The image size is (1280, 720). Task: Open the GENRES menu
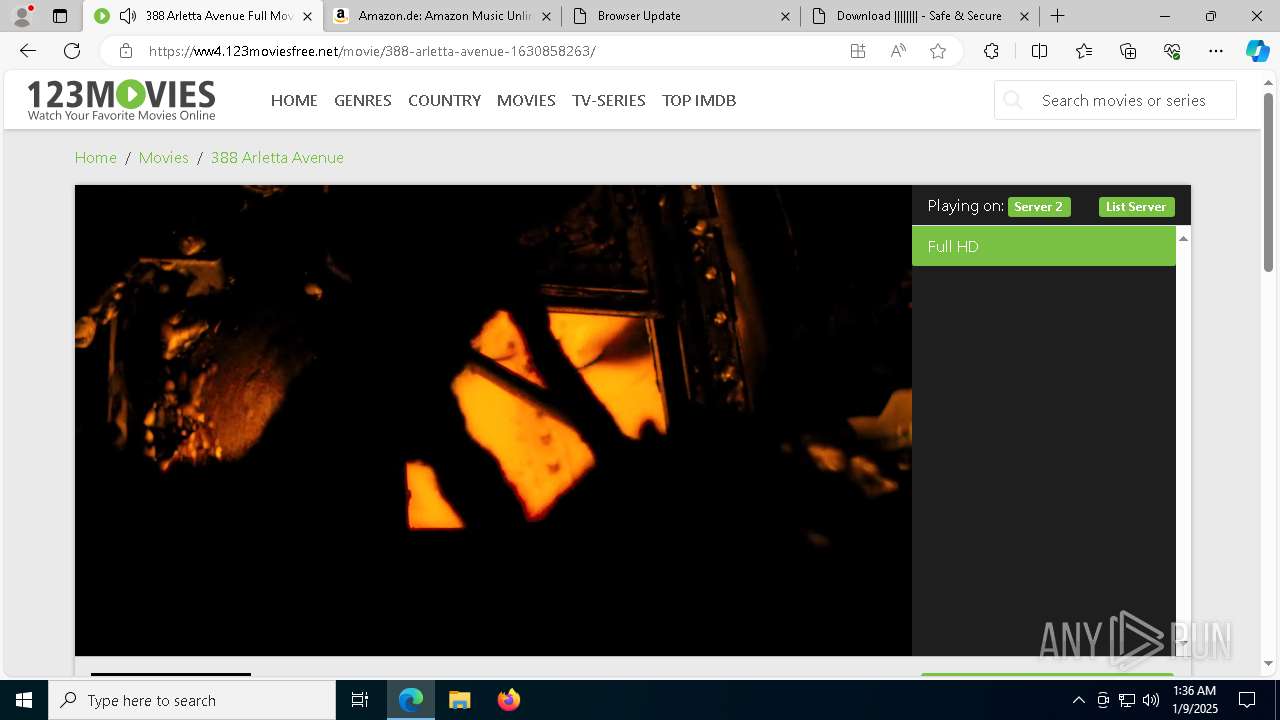pyautogui.click(x=363, y=100)
